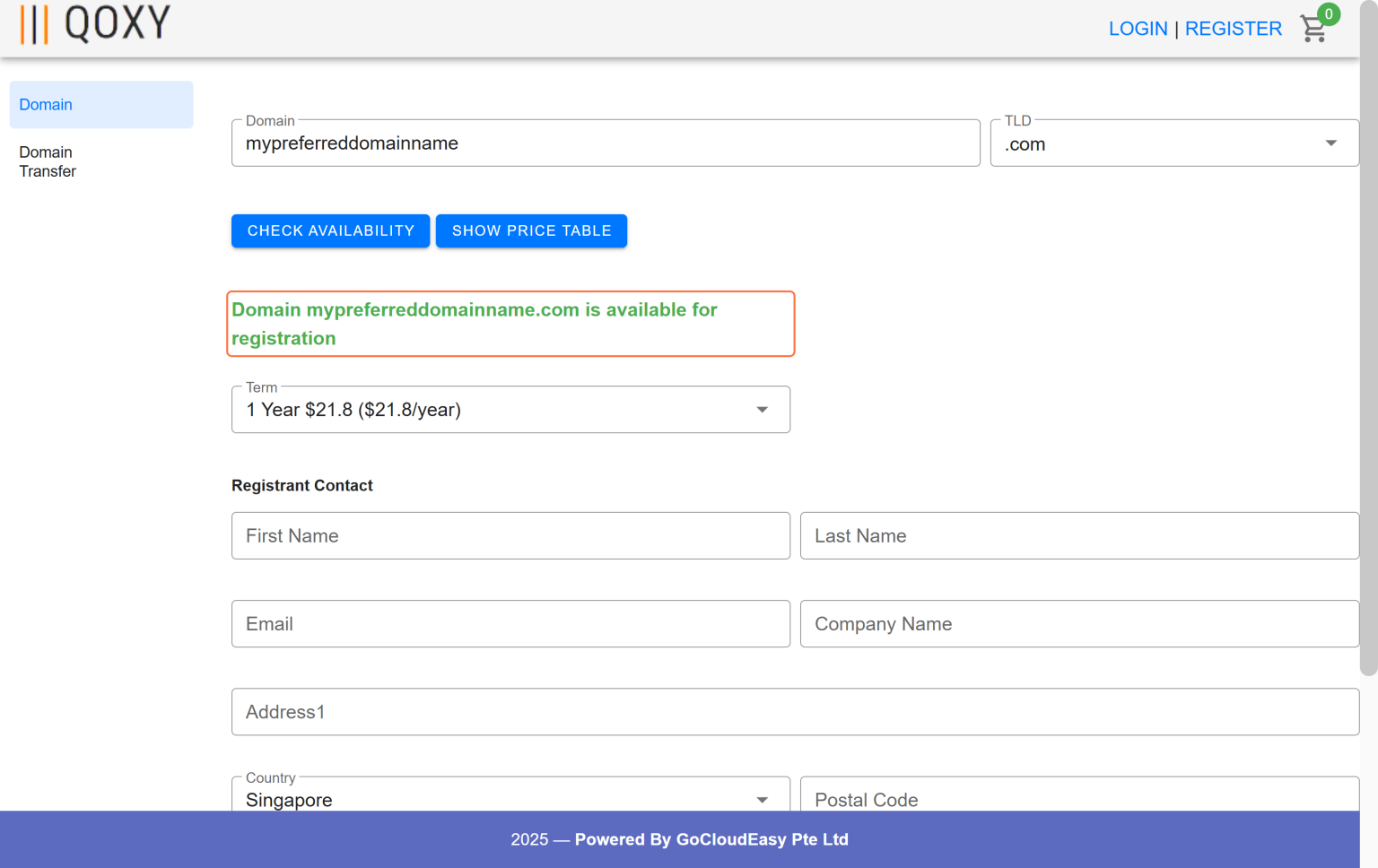Follow the LOGIN link
Image resolution: width=1378 pixels, height=868 pixels.
1138,29
